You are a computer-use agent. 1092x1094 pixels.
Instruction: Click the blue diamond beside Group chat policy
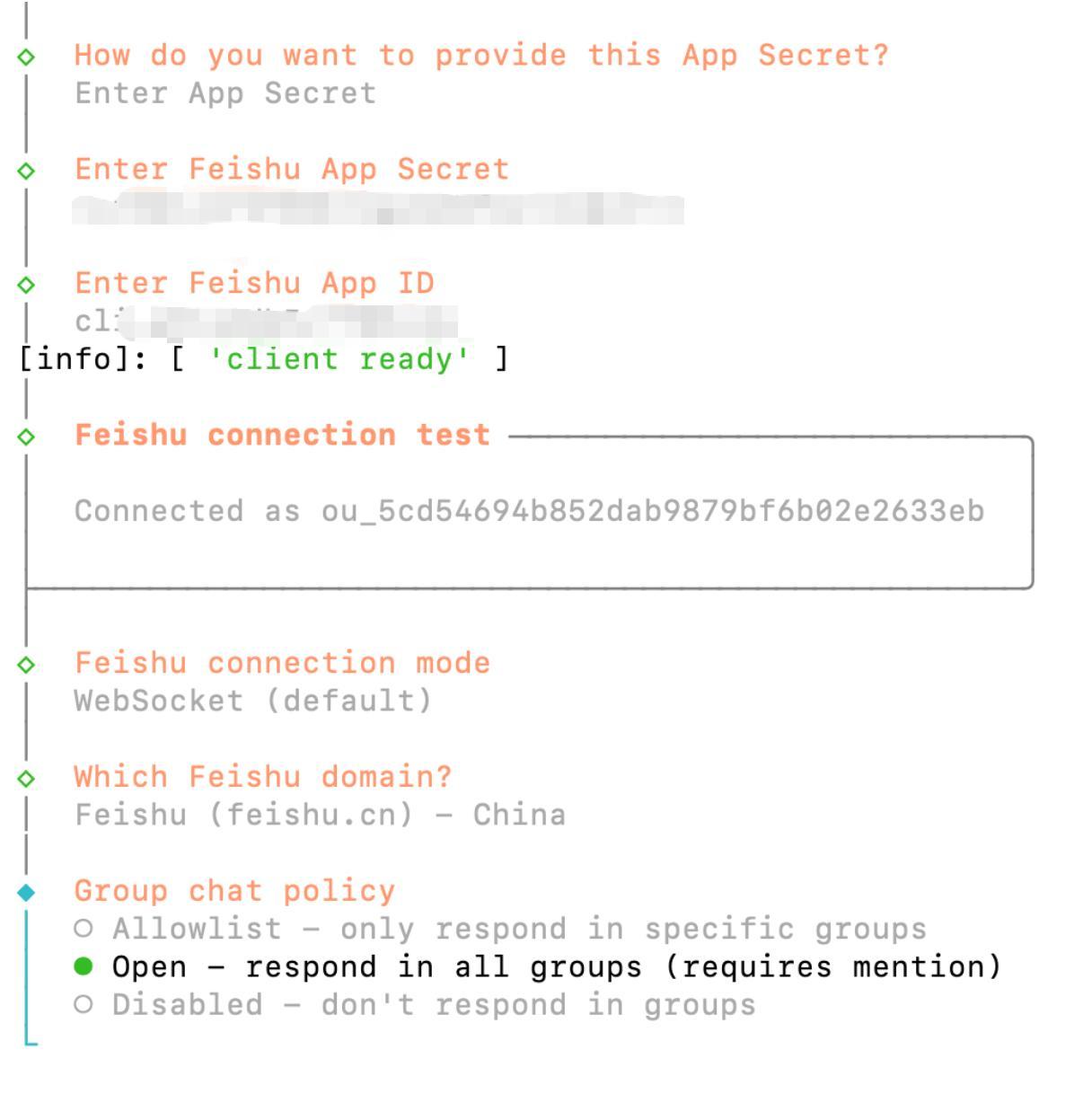27,892
